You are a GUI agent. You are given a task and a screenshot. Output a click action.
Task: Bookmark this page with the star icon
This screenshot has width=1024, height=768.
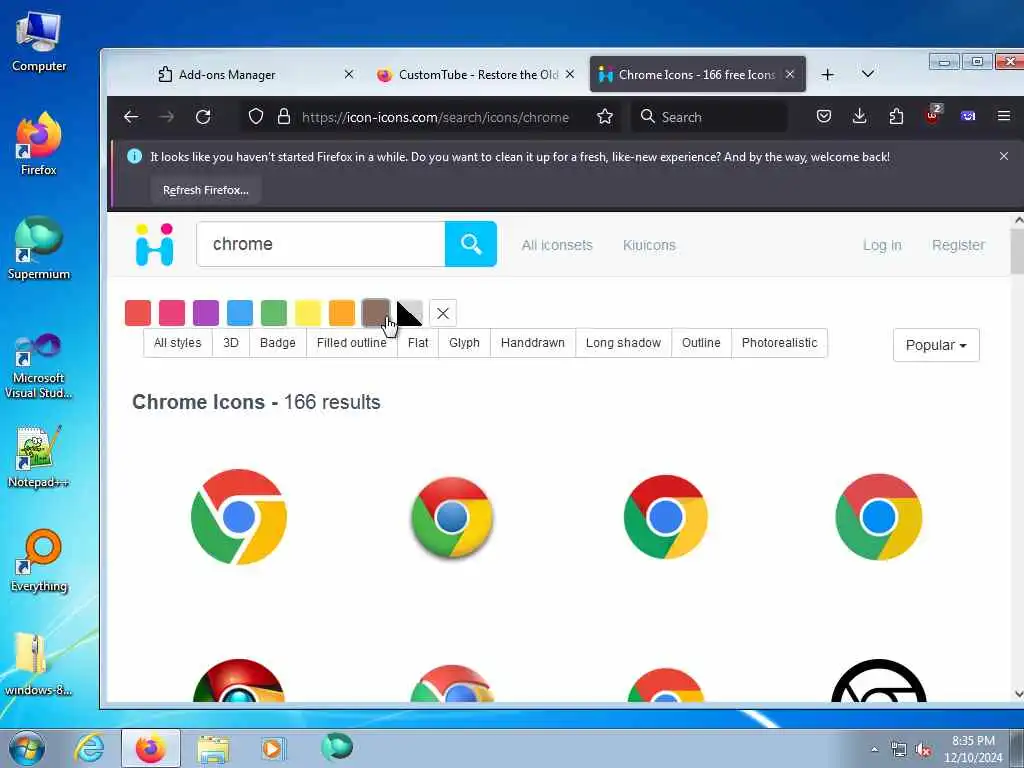click(605, 117)
